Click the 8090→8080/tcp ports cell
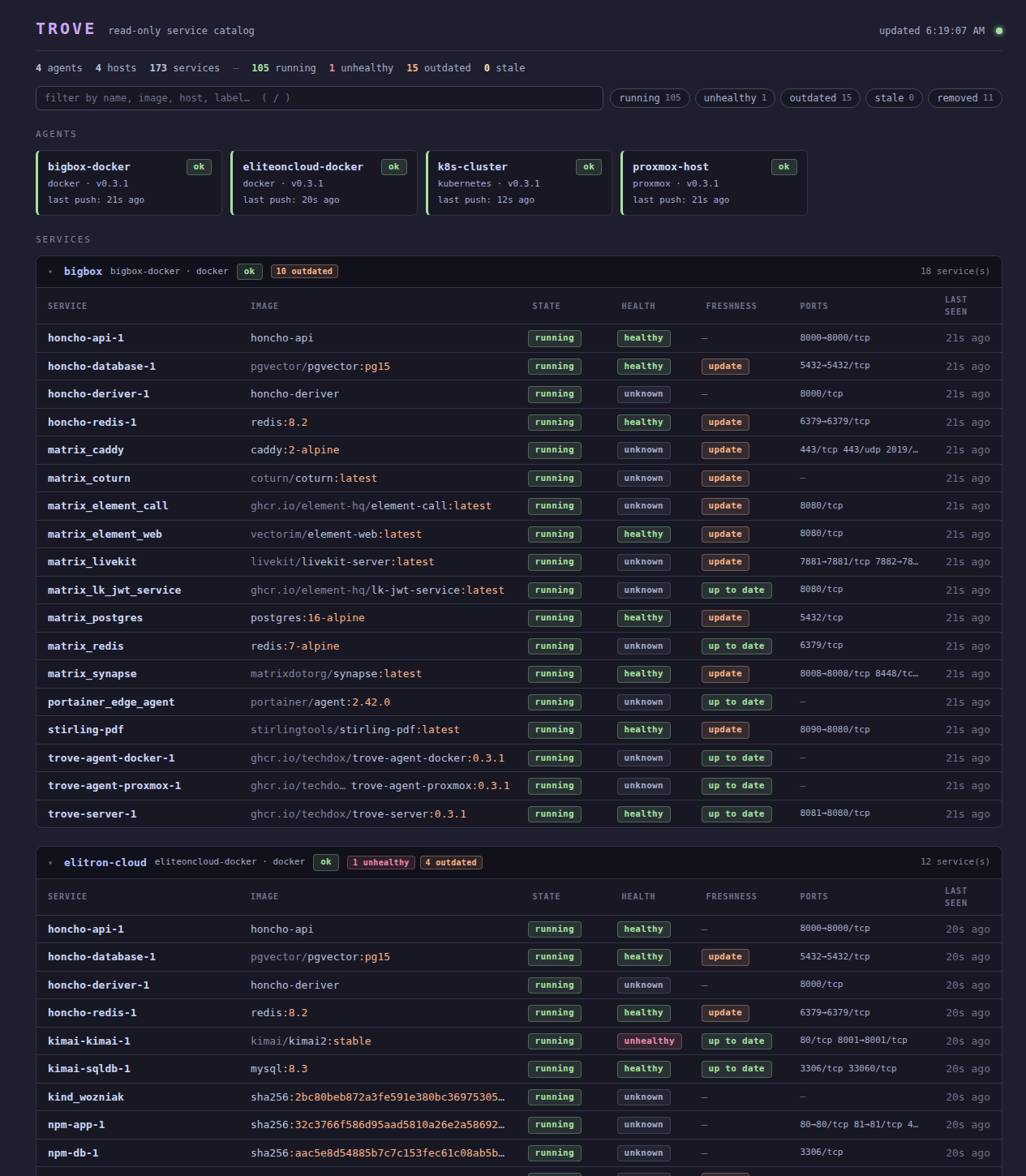The image size is (1026, 1176). pos(835,730)
